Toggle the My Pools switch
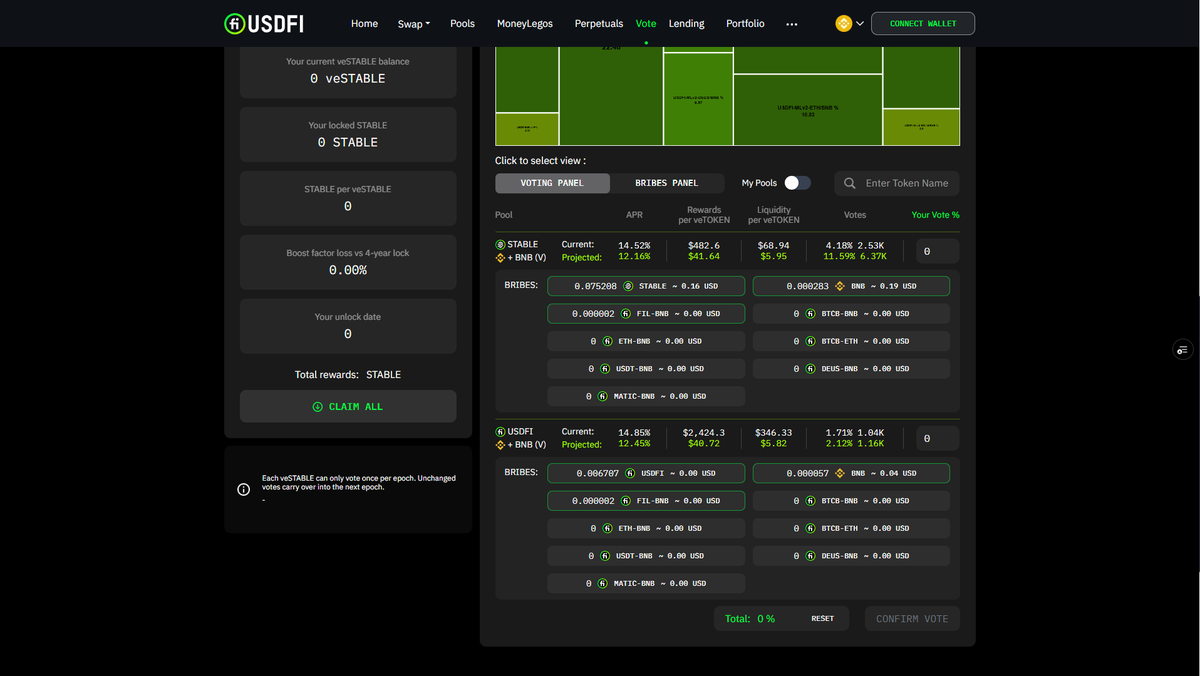This screenshot has height=676, width=1200. (x=797, y=183)
